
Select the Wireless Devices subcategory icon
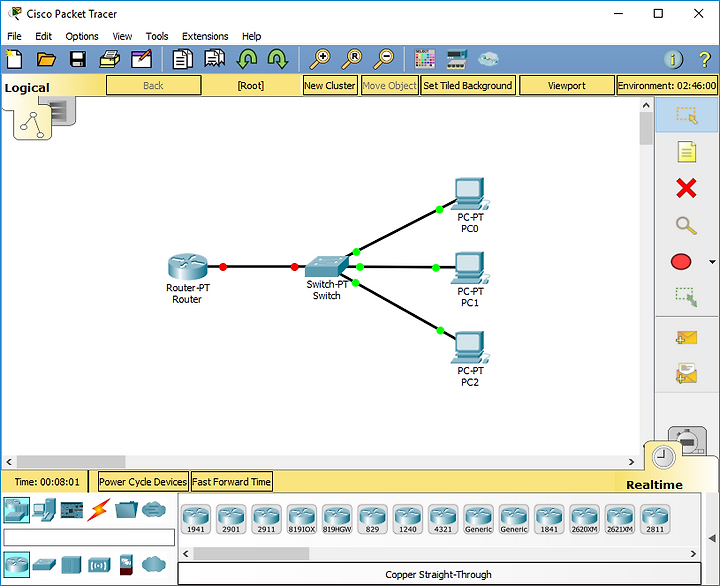pyautogui.click(x=99, y=565)
